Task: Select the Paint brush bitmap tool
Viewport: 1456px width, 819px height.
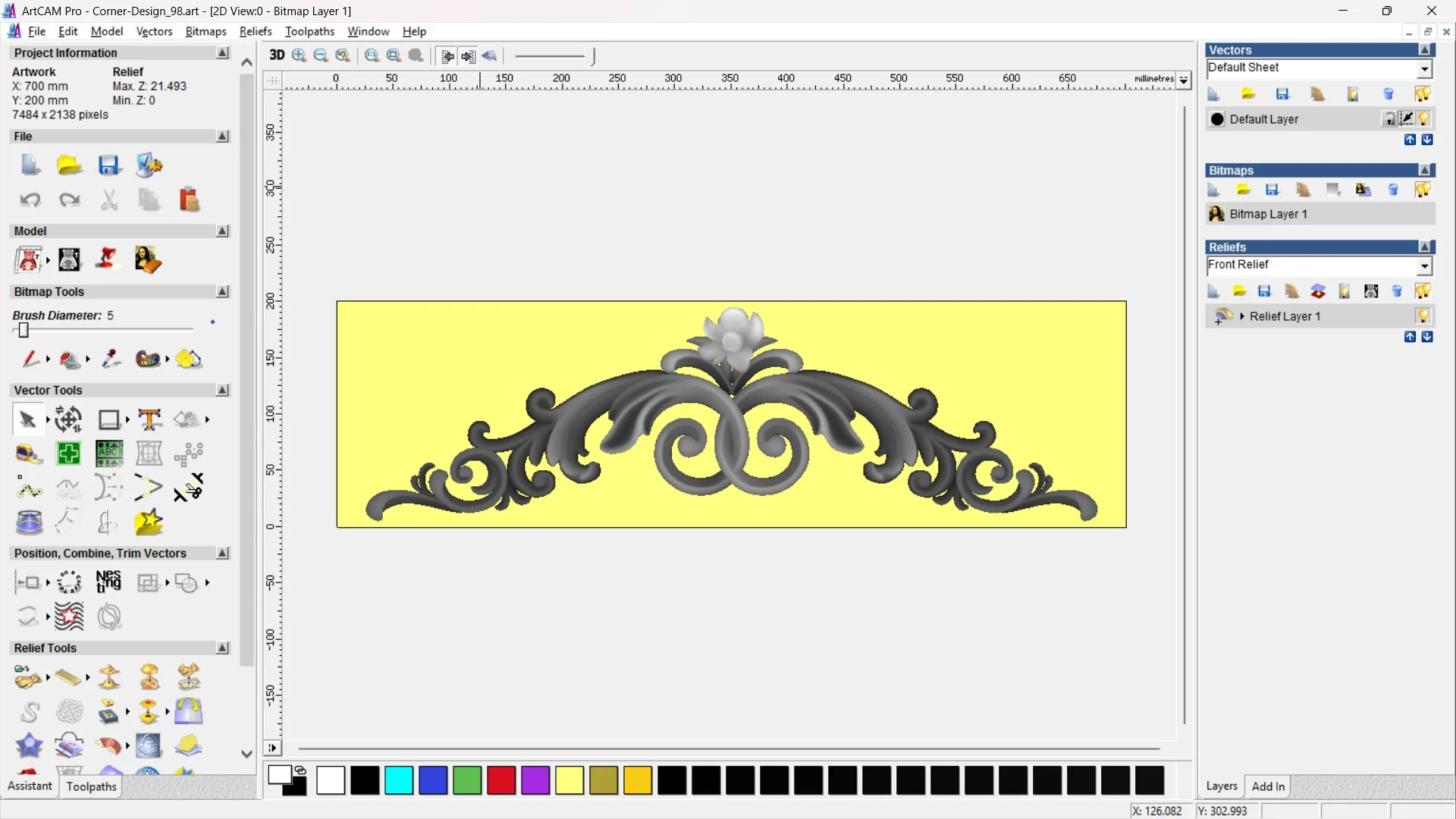Action: click(30, 359)
